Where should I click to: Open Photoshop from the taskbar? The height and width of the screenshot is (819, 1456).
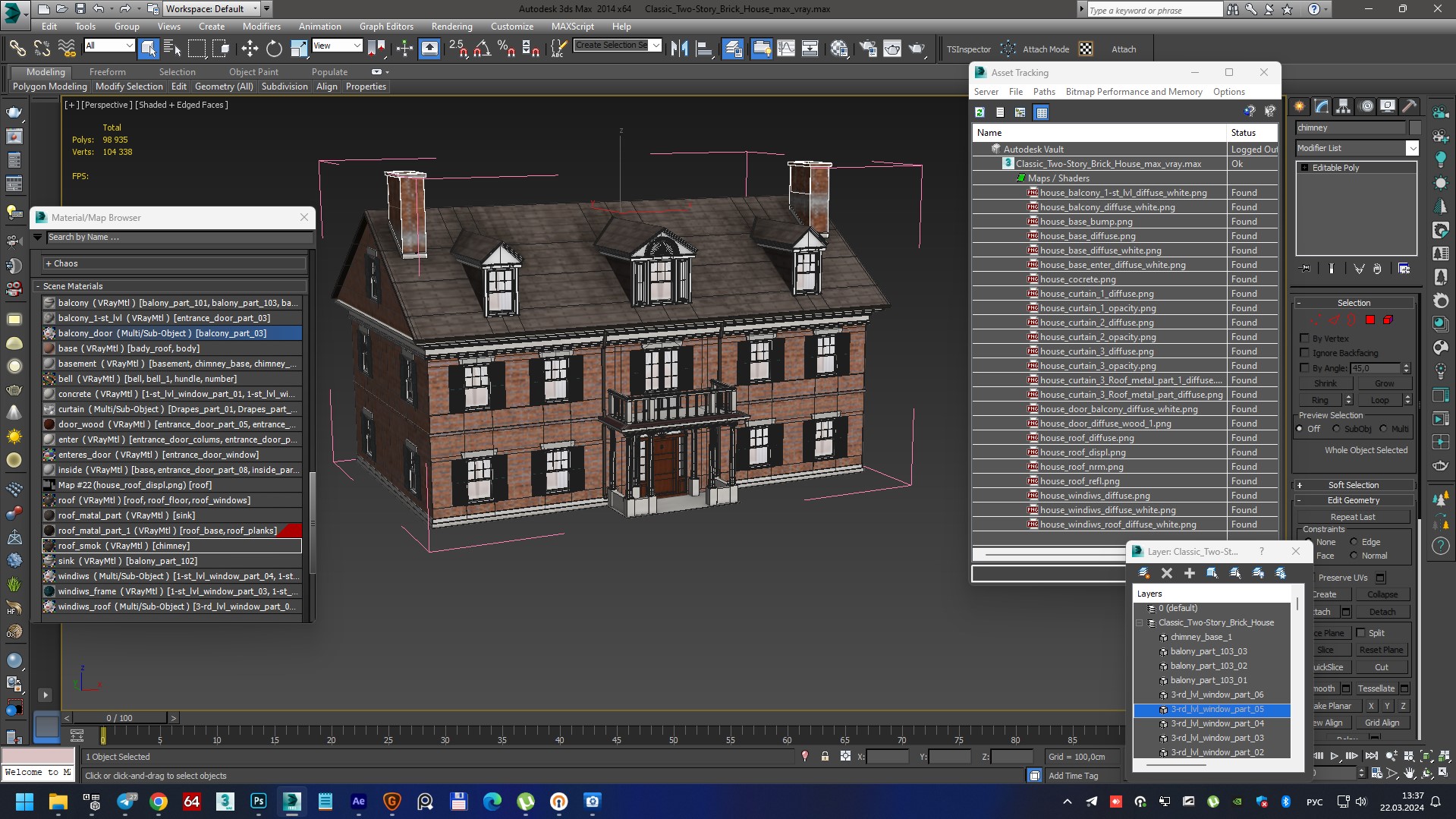coord(259,802)
